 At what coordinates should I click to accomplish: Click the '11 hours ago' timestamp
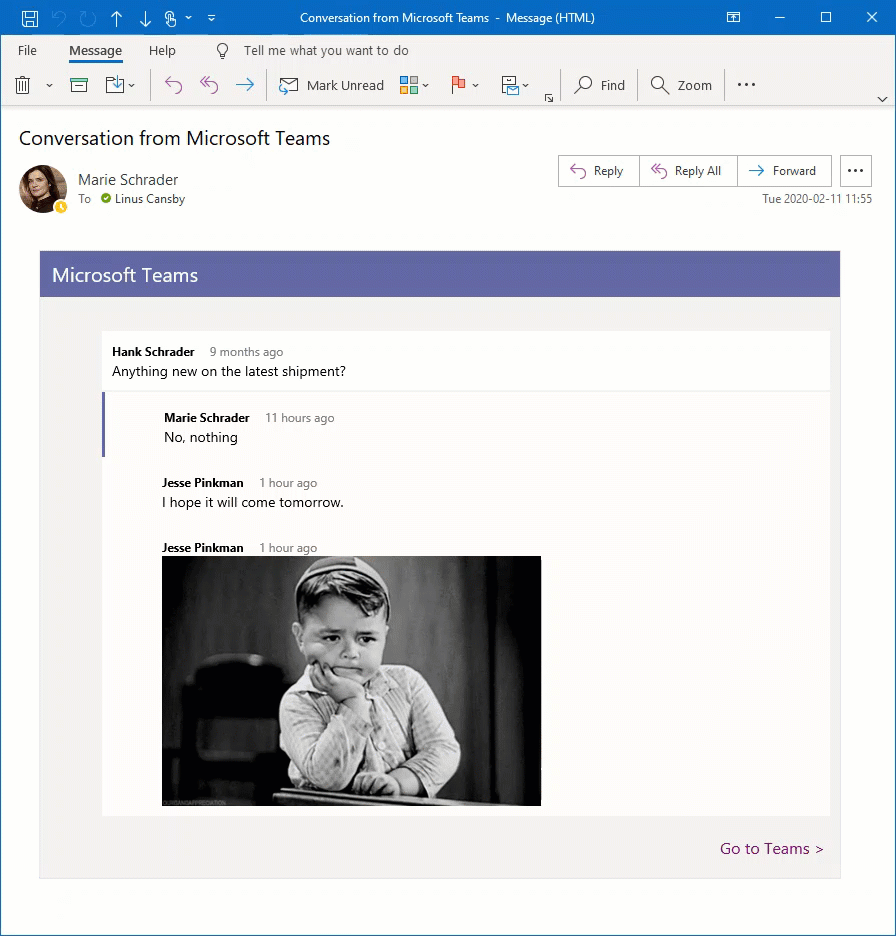(300, 418)
